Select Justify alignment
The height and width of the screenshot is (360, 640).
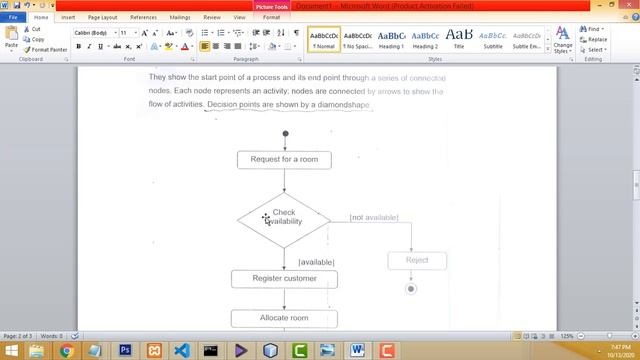(x=238, y=47)
